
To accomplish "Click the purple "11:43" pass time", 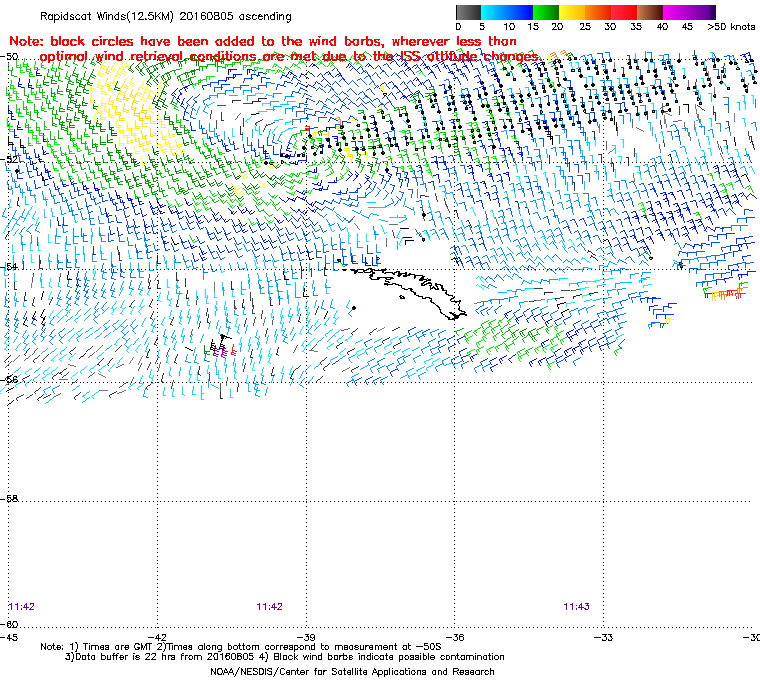I will point(576,607).
